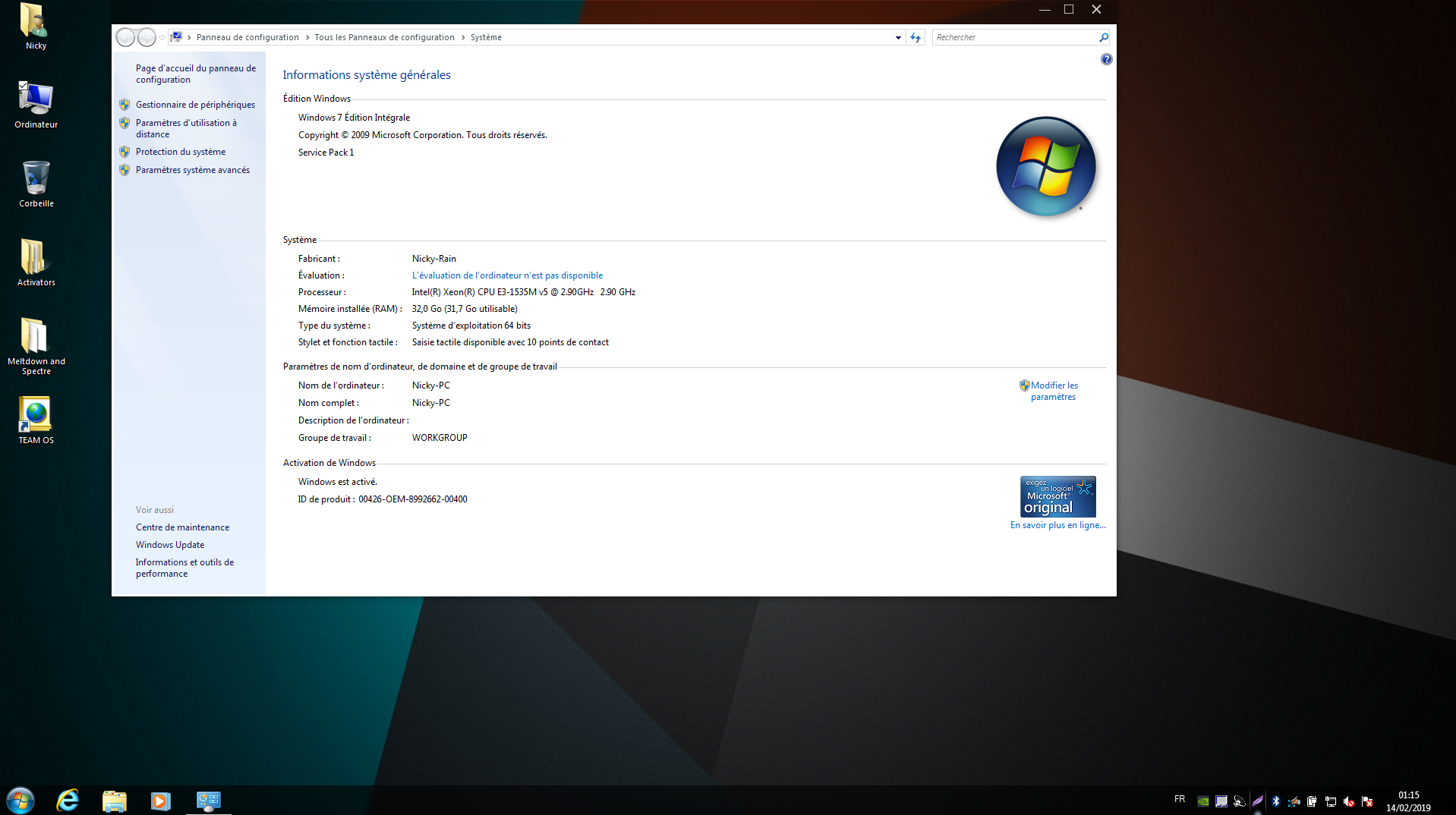Click the Microsoft original software badge
Screen dimensions: 1456x815
(x=1057, y=496)
